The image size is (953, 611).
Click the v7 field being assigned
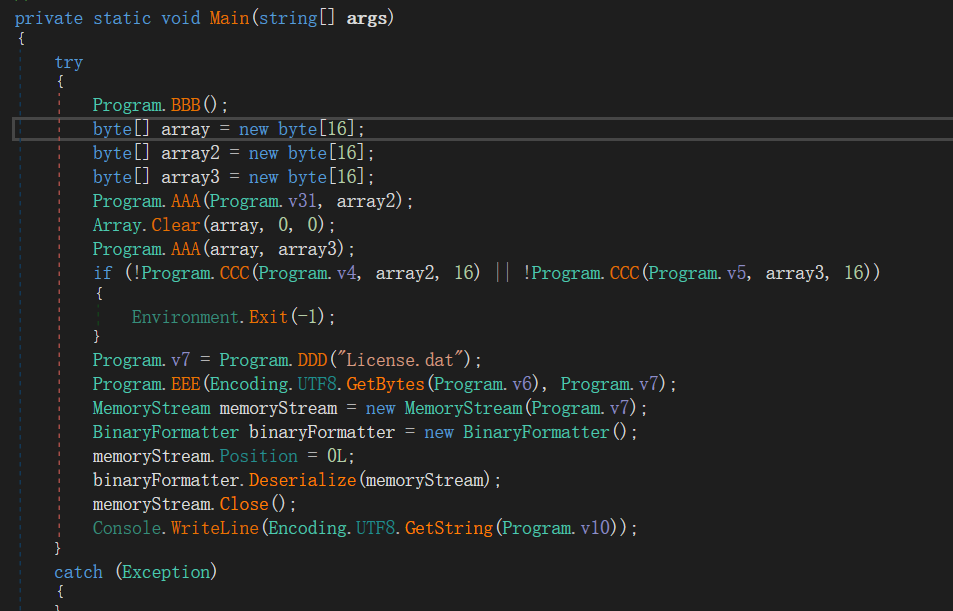point(181,360)
